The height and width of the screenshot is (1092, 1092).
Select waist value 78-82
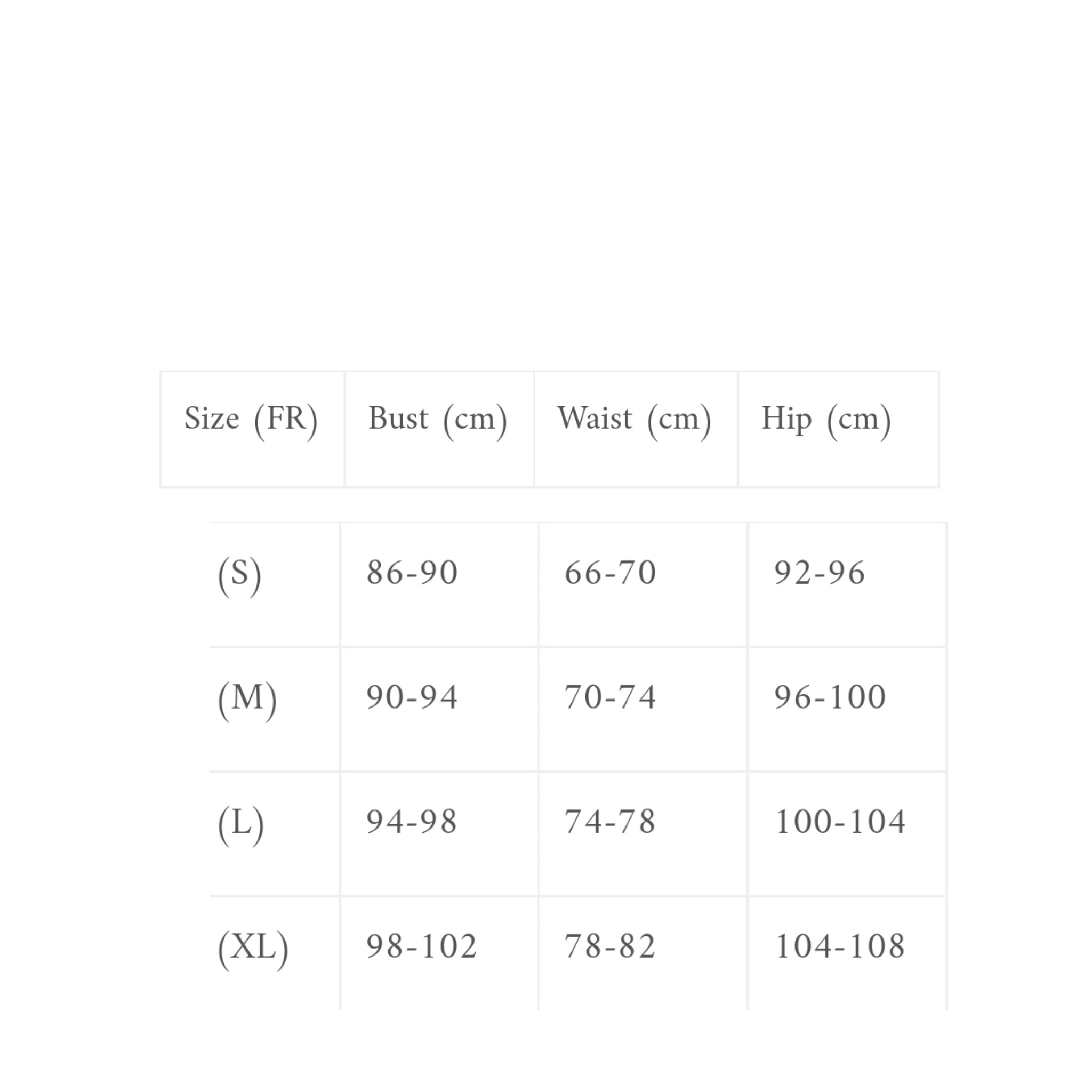611,945
